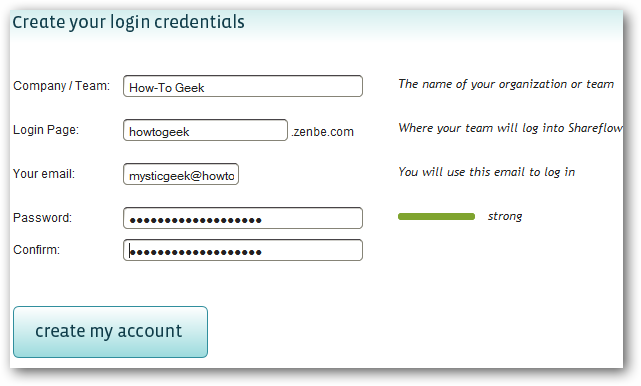Screen dimensions: 641x386
Task: Click the Your email label
Action: 44,174
